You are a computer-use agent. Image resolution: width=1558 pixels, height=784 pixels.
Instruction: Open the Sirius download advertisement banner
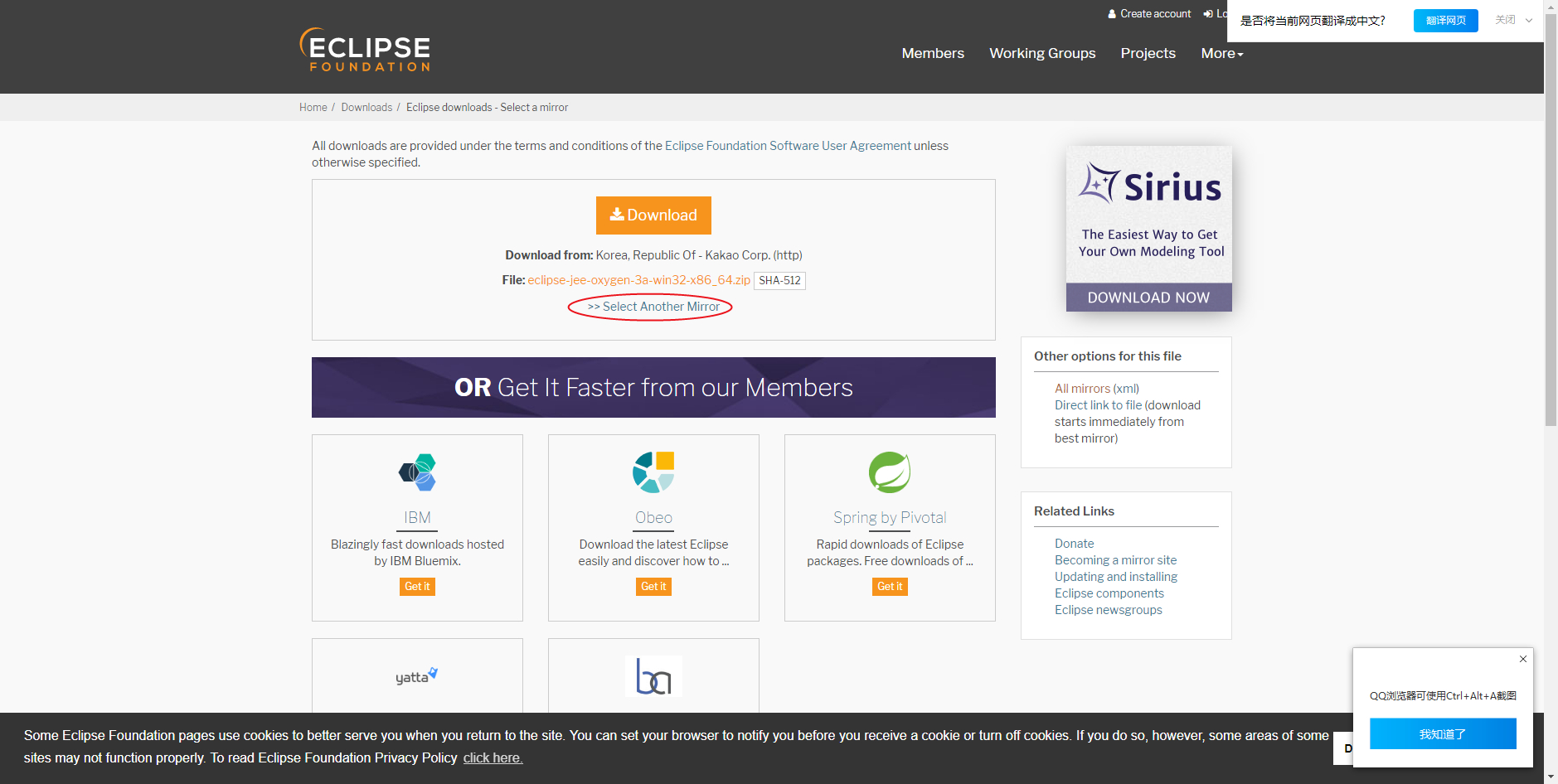(1148, 229)
